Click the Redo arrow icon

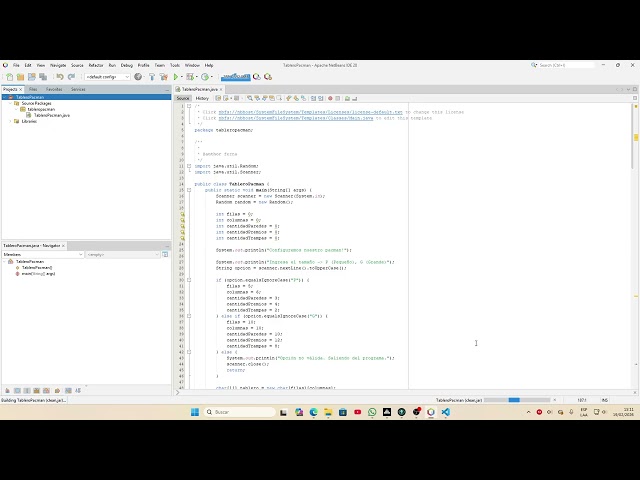(x=71, y=77)
